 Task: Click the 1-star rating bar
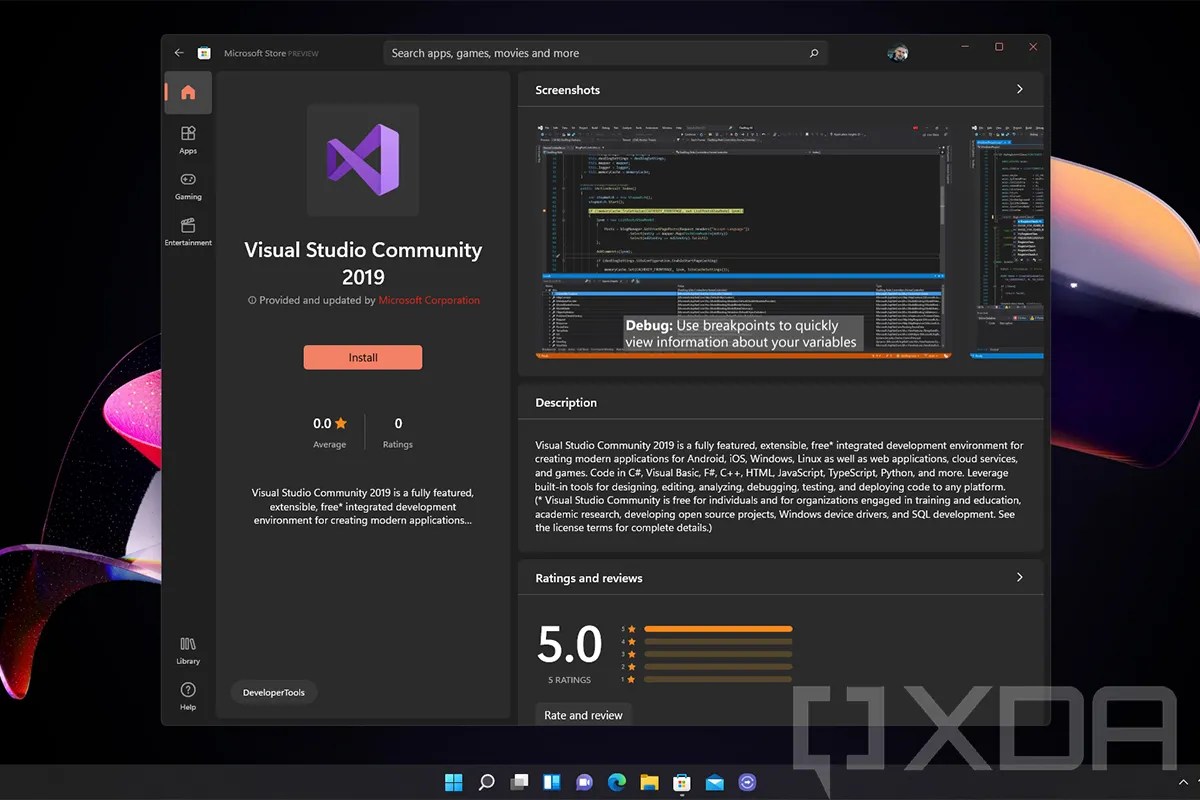click(x=718, y=679)
